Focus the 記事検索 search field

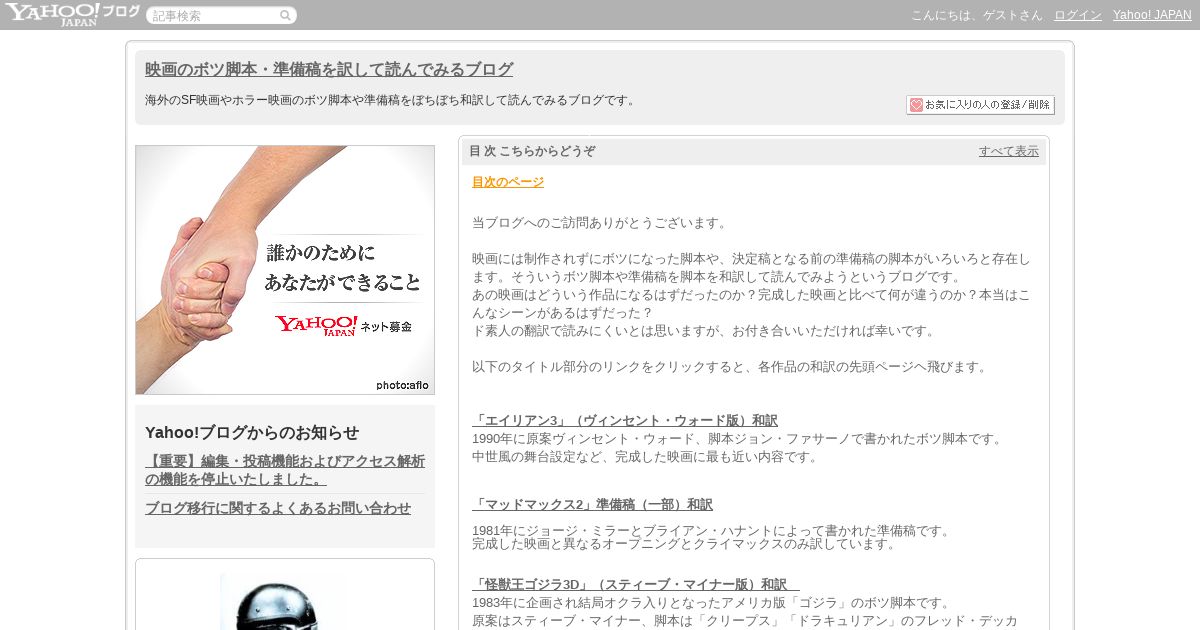tap(213, 15)
